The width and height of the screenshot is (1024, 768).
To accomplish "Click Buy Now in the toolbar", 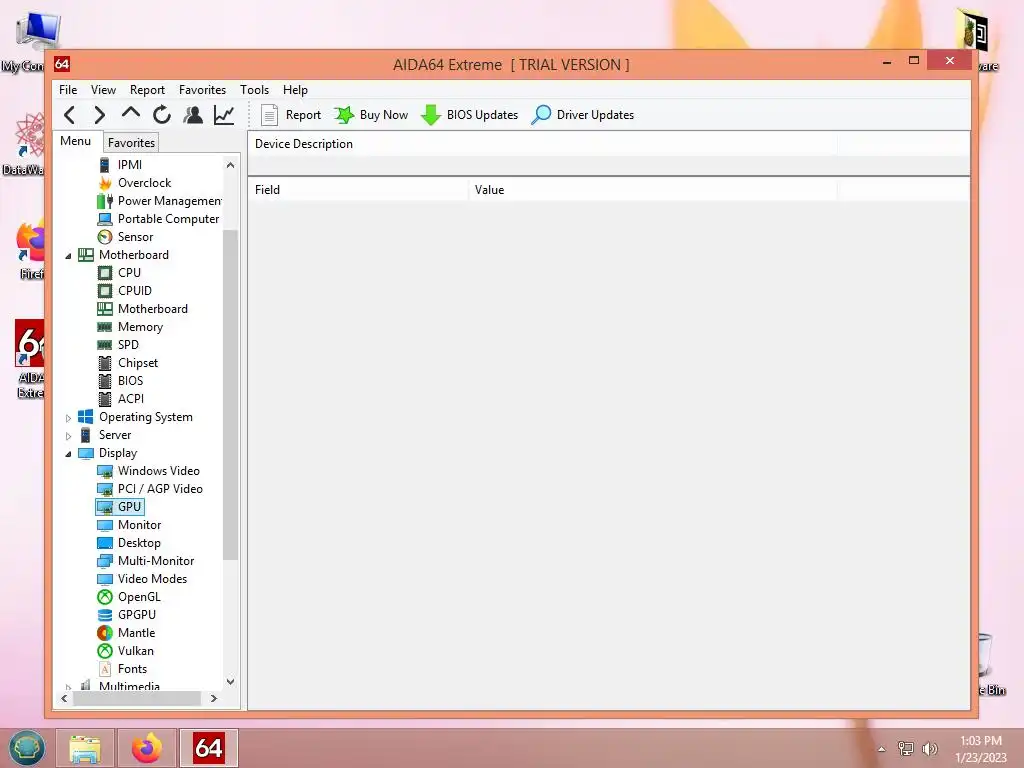I will [x=371, y=115].
